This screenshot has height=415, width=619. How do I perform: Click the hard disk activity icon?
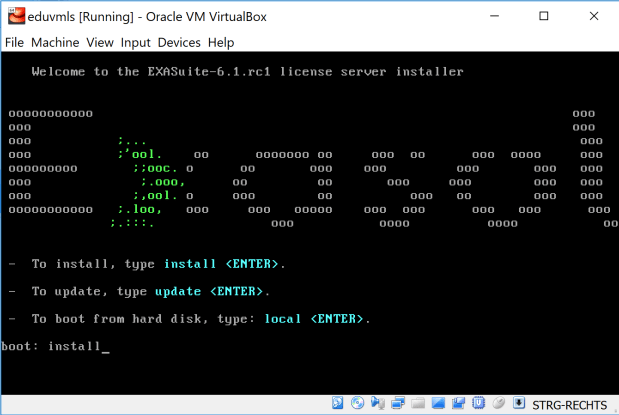click(338, 404)
